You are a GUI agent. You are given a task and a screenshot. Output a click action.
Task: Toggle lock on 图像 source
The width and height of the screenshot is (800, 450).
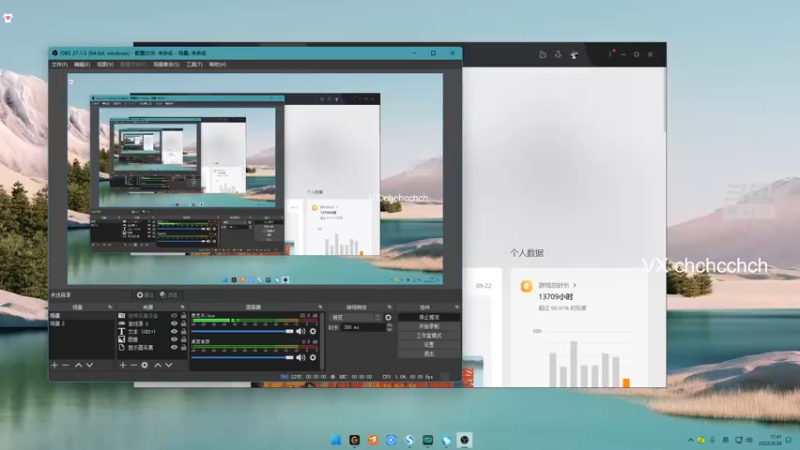pyautogui.click(x=184, y=339)
